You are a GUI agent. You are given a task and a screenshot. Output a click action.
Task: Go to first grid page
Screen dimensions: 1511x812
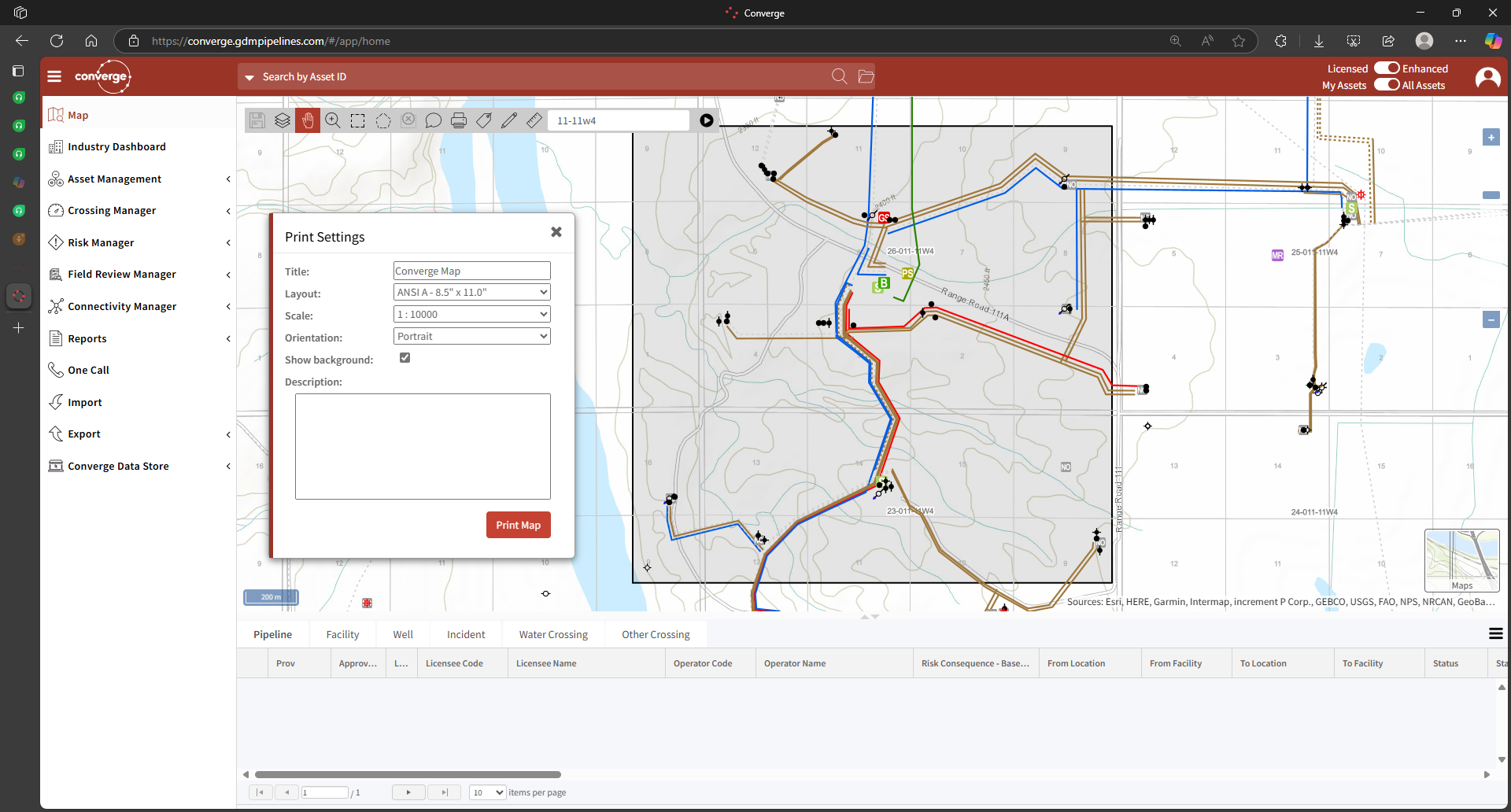[x=260, y=792]
